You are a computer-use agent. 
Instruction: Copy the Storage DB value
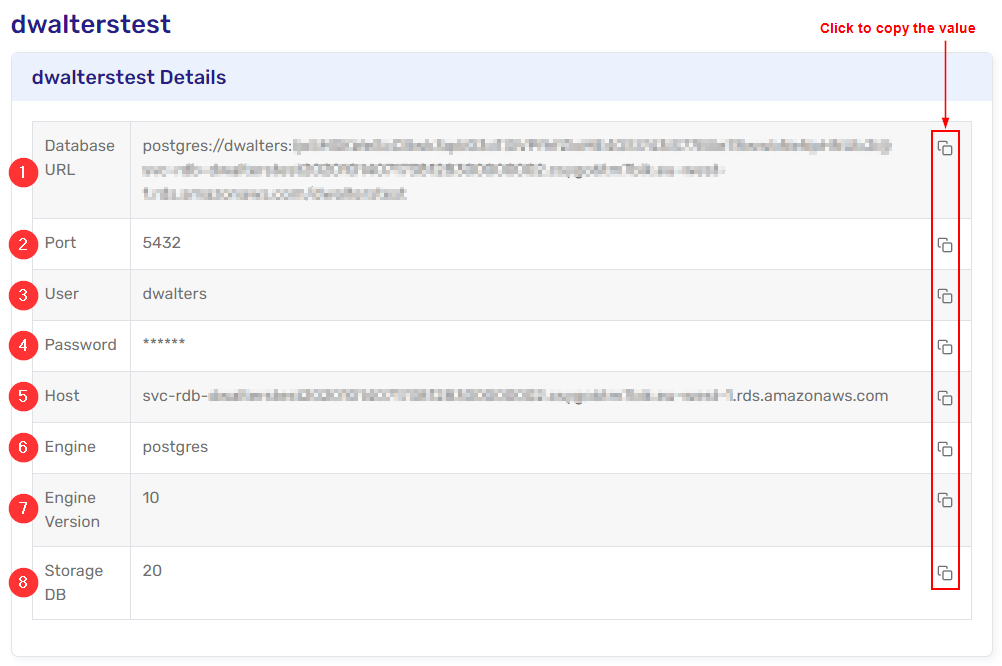(x=945, y=573)
